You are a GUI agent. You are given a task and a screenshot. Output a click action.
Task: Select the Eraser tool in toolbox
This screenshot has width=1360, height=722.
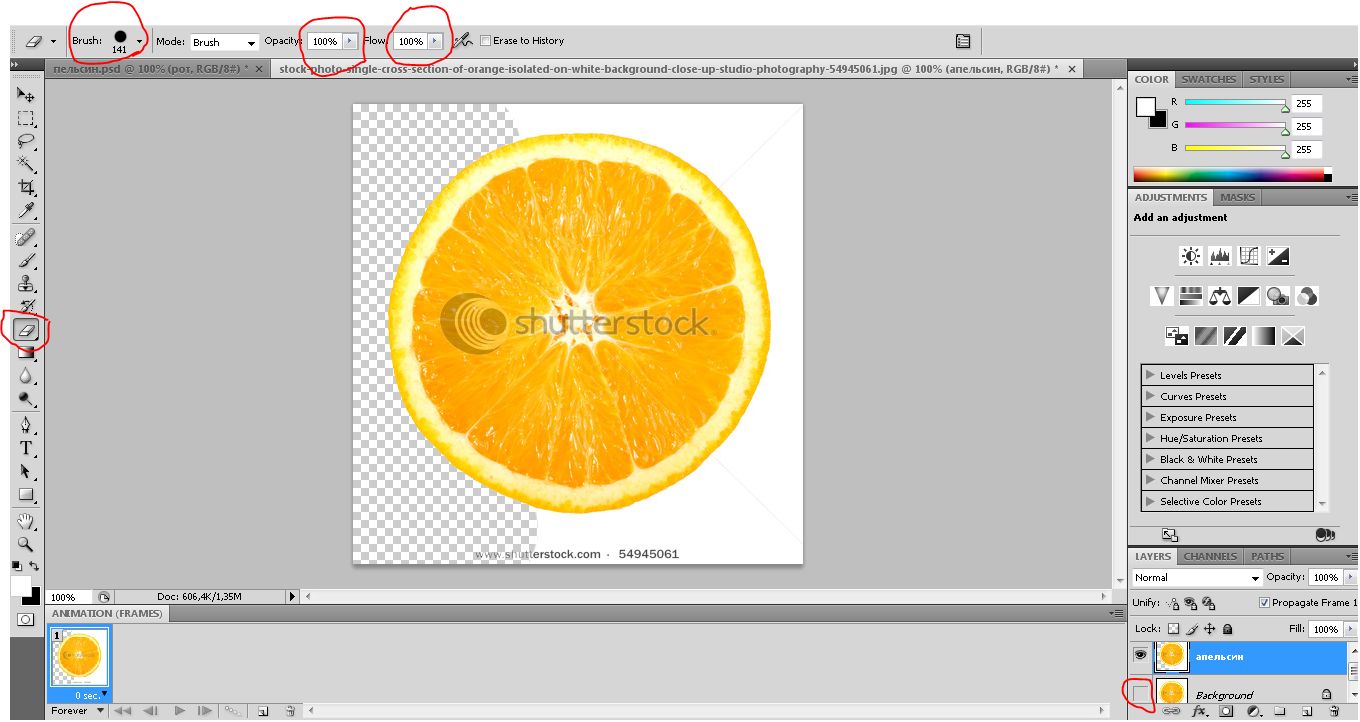pos(26,329)
